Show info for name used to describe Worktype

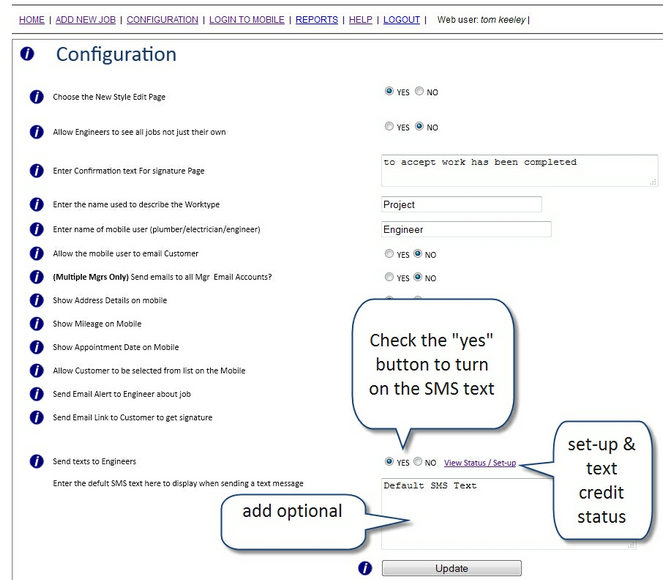(x=37, y=205)
